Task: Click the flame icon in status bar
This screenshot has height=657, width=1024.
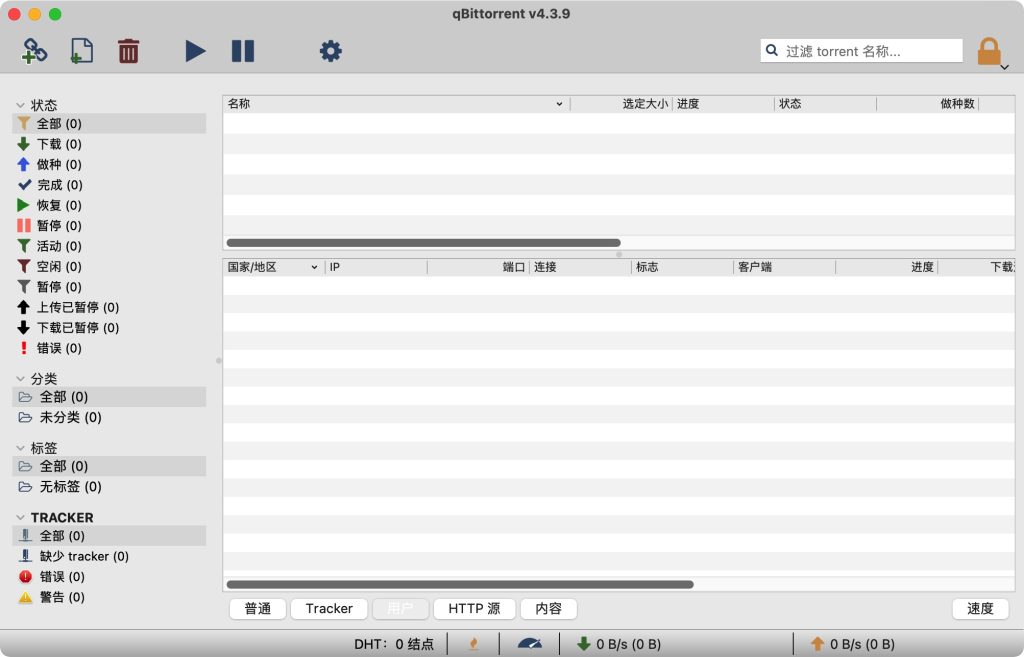Action: tap(473, 644)
